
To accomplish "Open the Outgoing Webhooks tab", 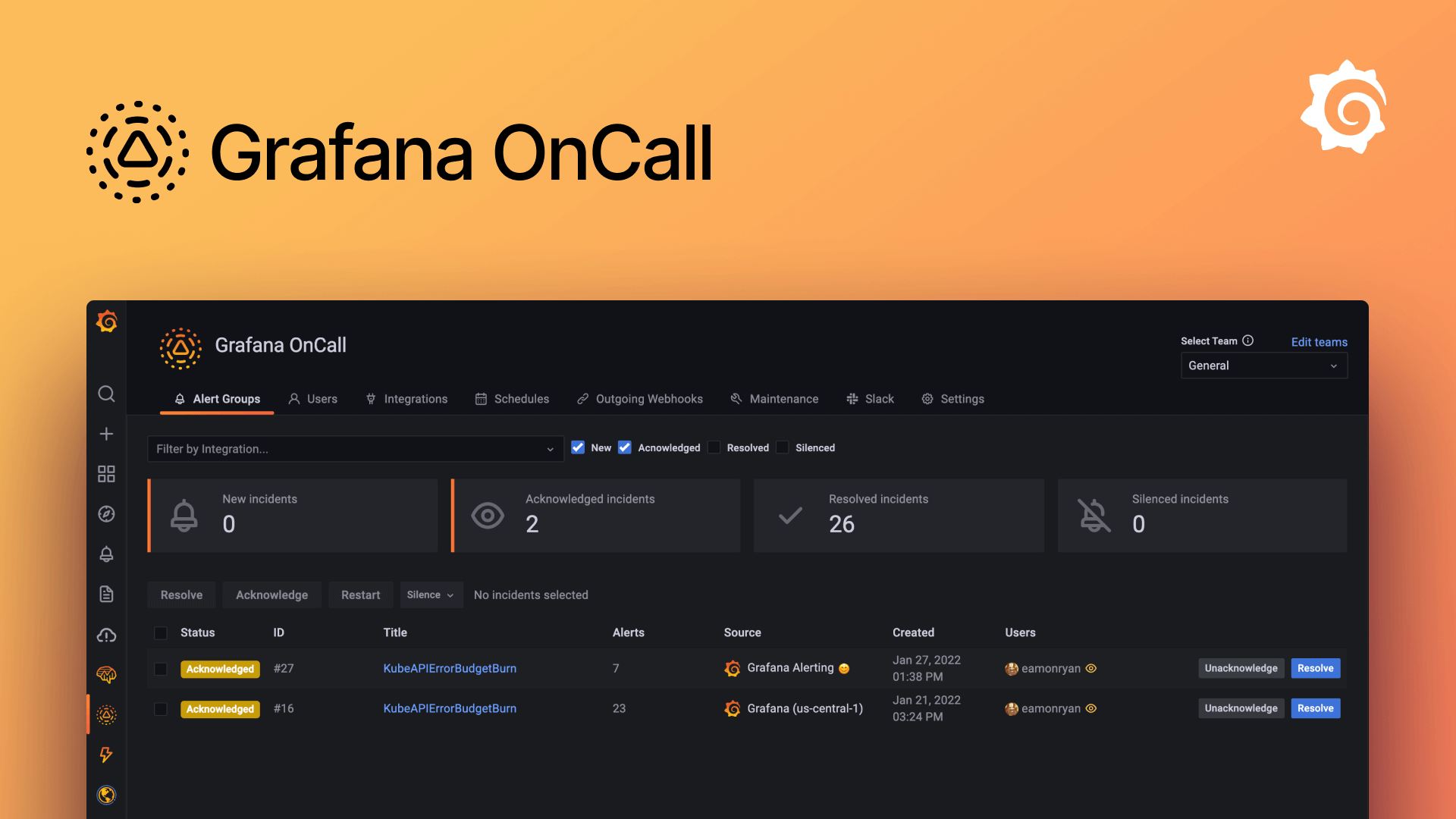I will coord(649,399).
